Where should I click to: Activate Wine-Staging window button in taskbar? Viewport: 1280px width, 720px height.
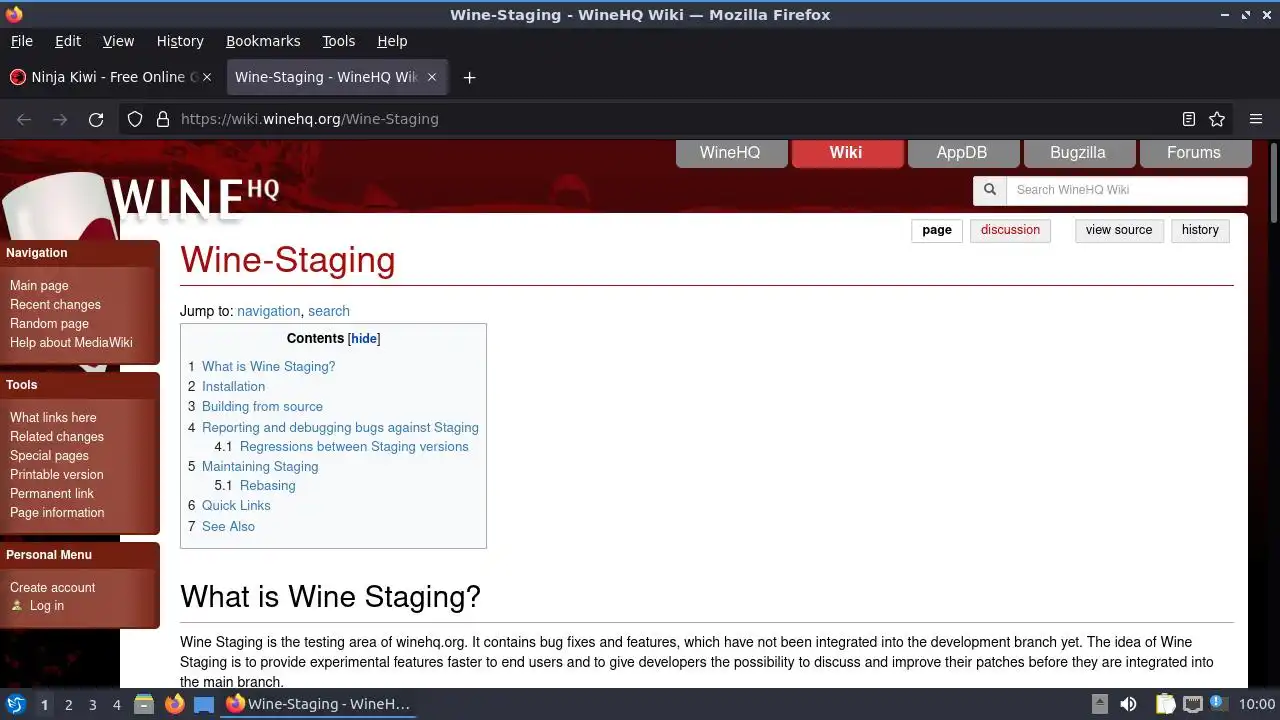tap(318, 704)
